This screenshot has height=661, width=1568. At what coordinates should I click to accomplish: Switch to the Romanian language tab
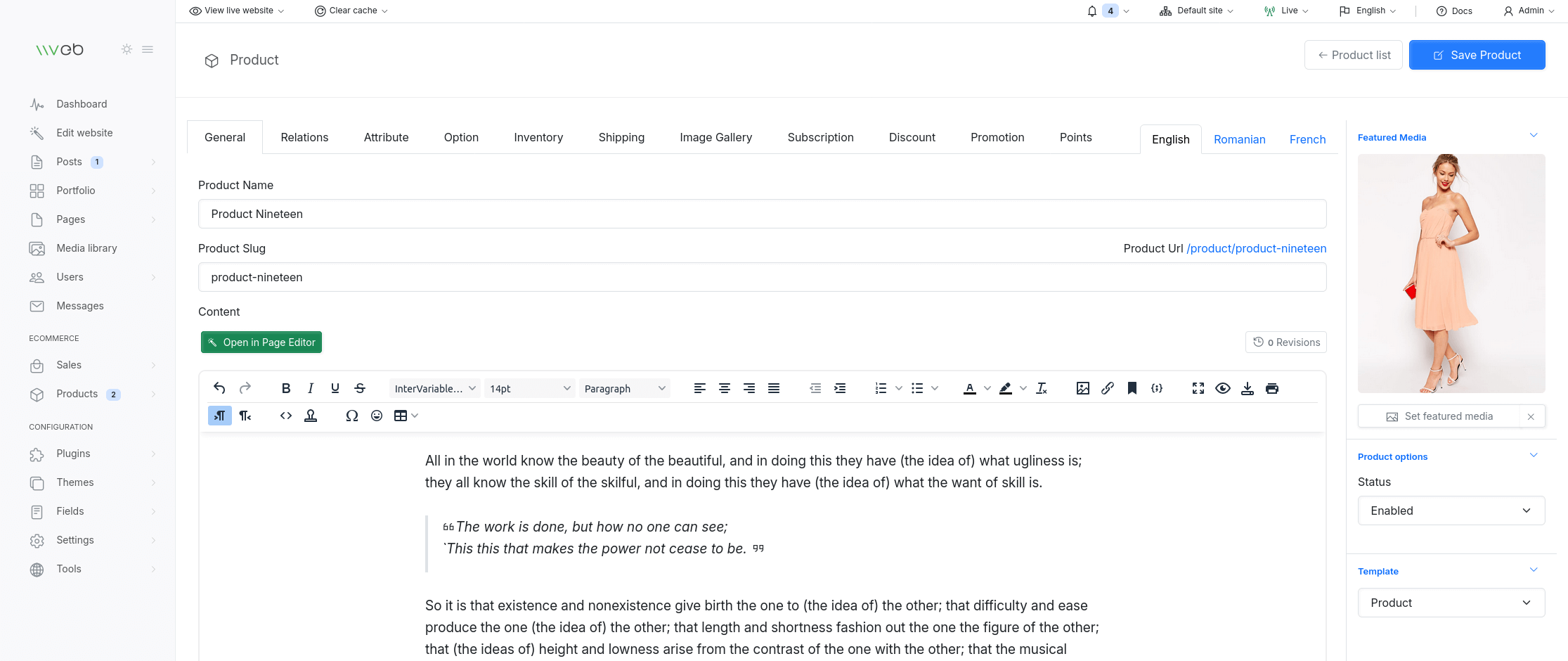1239,139
